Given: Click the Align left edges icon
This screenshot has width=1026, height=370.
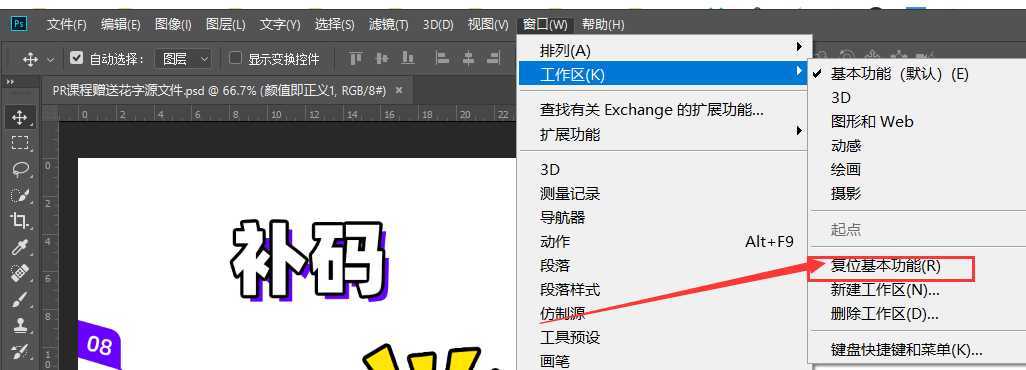Looking at the screenshot, I should click(x=442, y=58).
